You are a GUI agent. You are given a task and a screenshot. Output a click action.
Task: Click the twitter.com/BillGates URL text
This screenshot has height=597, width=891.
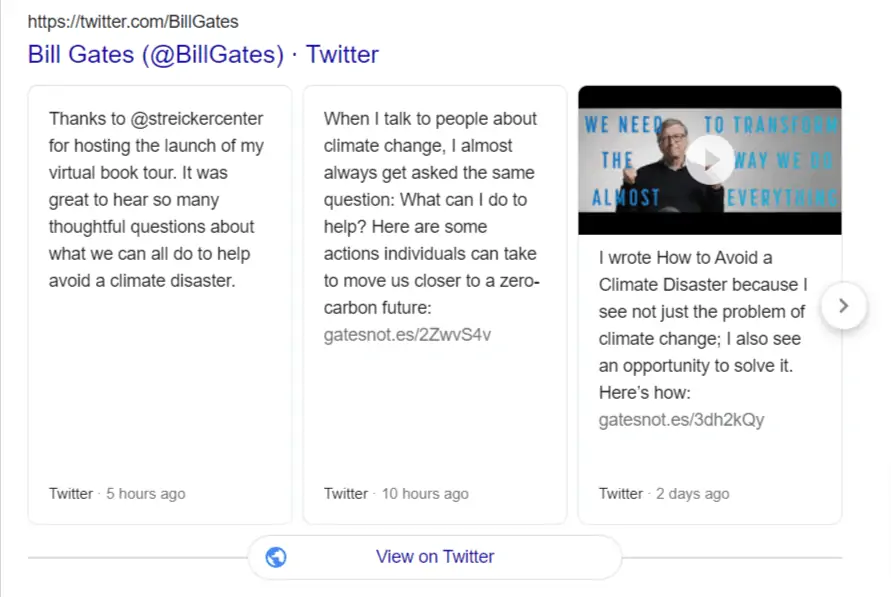coord(133,21)
